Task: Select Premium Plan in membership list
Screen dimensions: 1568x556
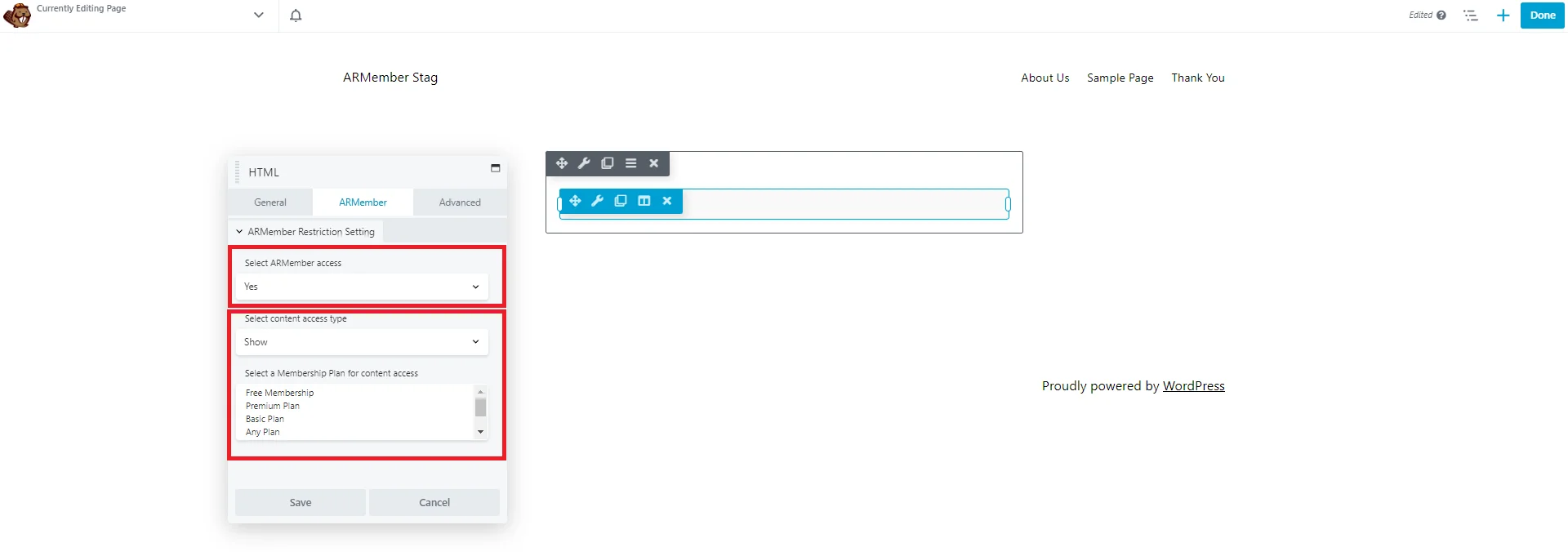Action: click(273, 406)
